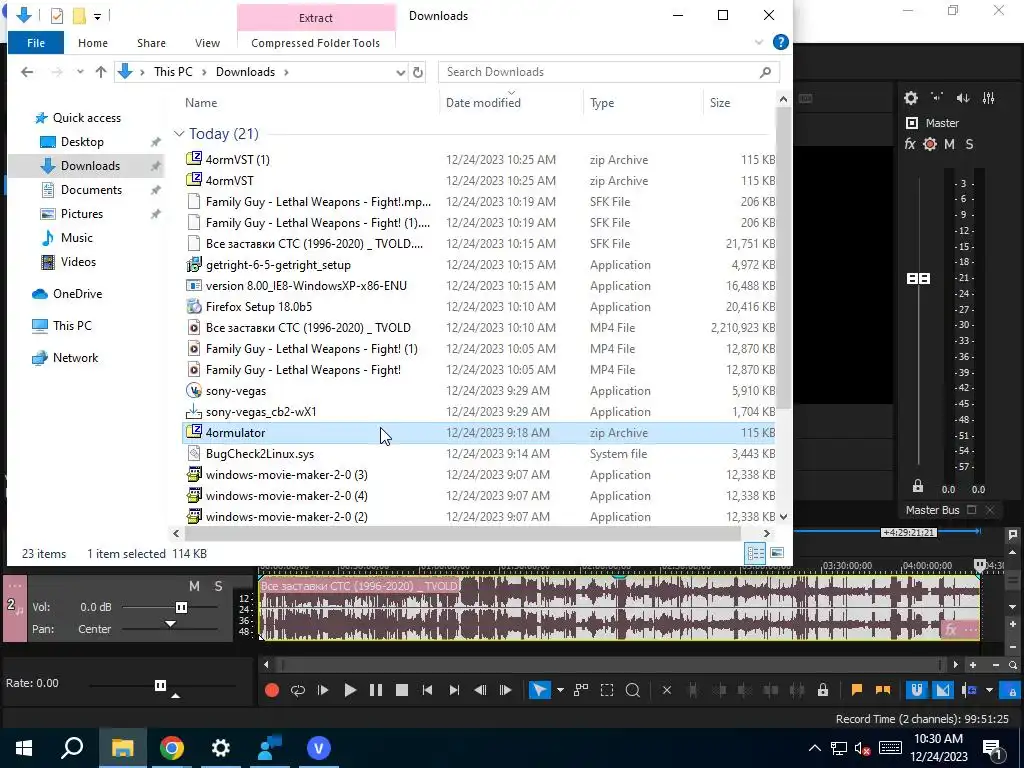The height and width of the screenshot is (768, 1024).
Task: Go to End of project
Action: click(x=454, y=690)
